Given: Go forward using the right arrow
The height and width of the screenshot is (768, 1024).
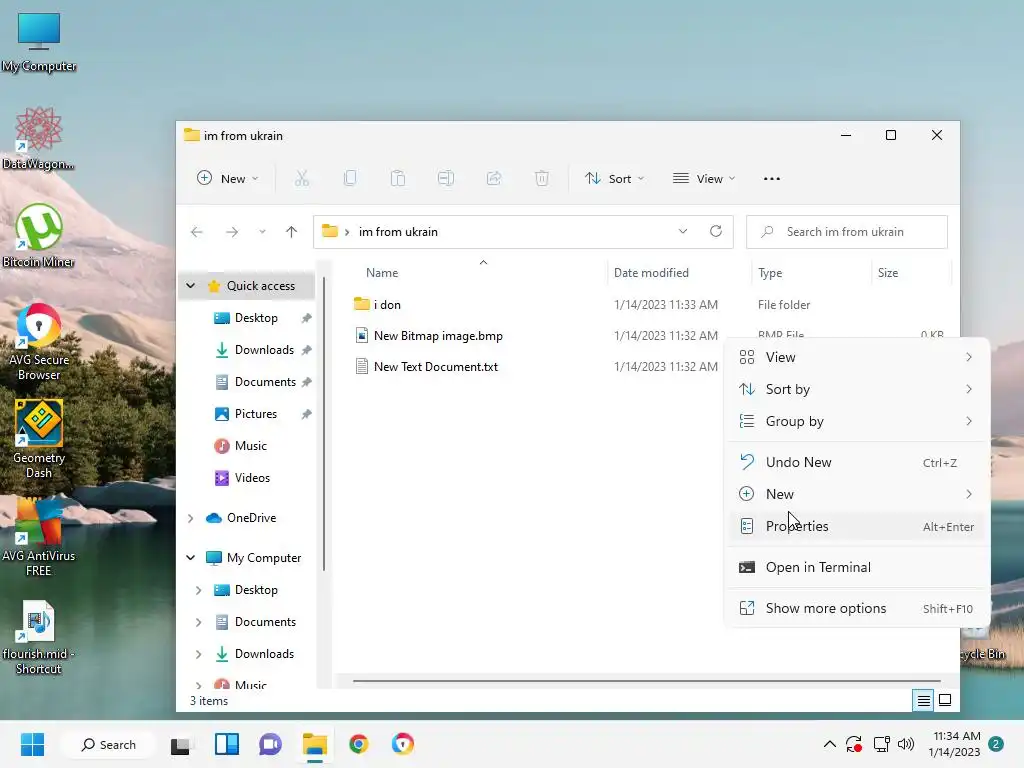Looking at the screenshot, I should point(232,232).
